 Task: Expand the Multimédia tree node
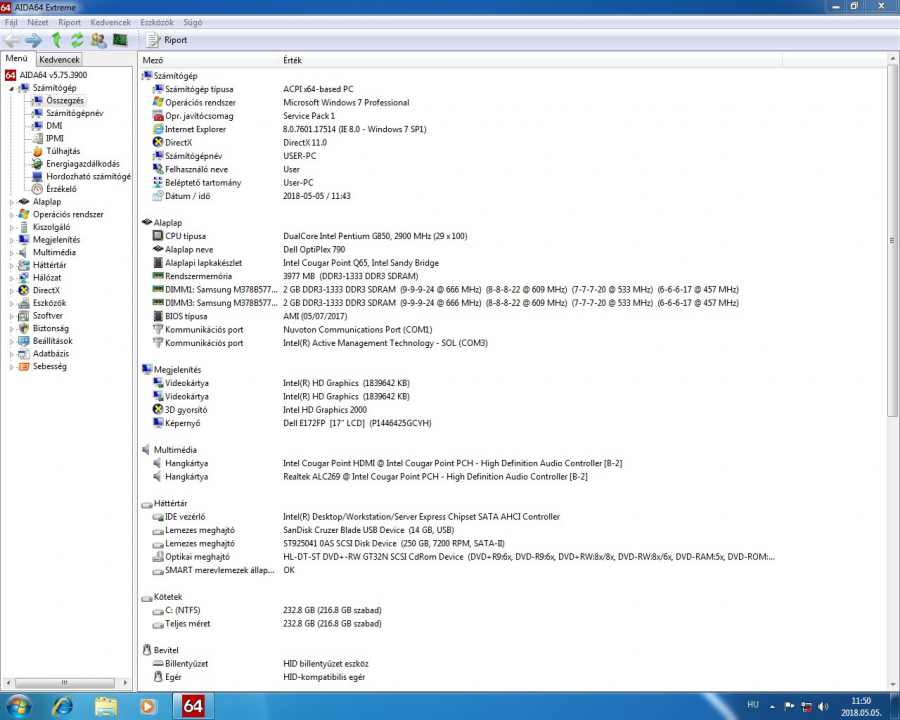coord(11,253)
